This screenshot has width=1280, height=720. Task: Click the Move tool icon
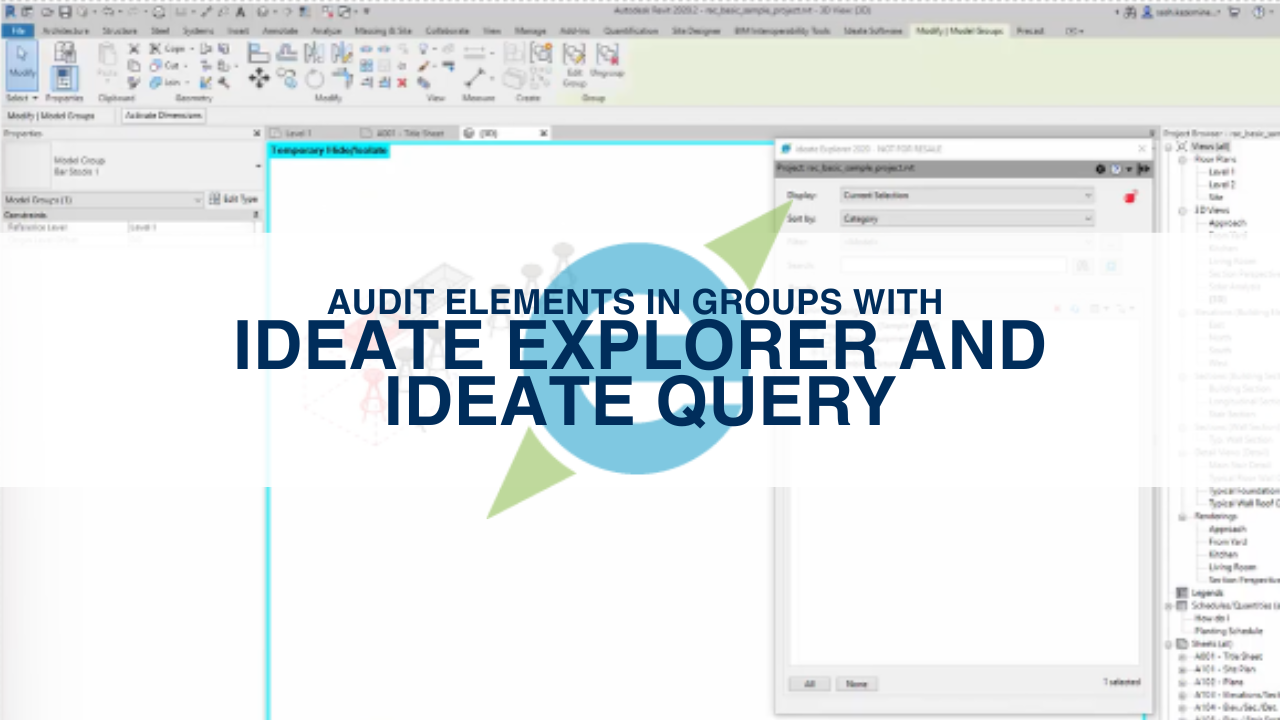click(259, 78)
